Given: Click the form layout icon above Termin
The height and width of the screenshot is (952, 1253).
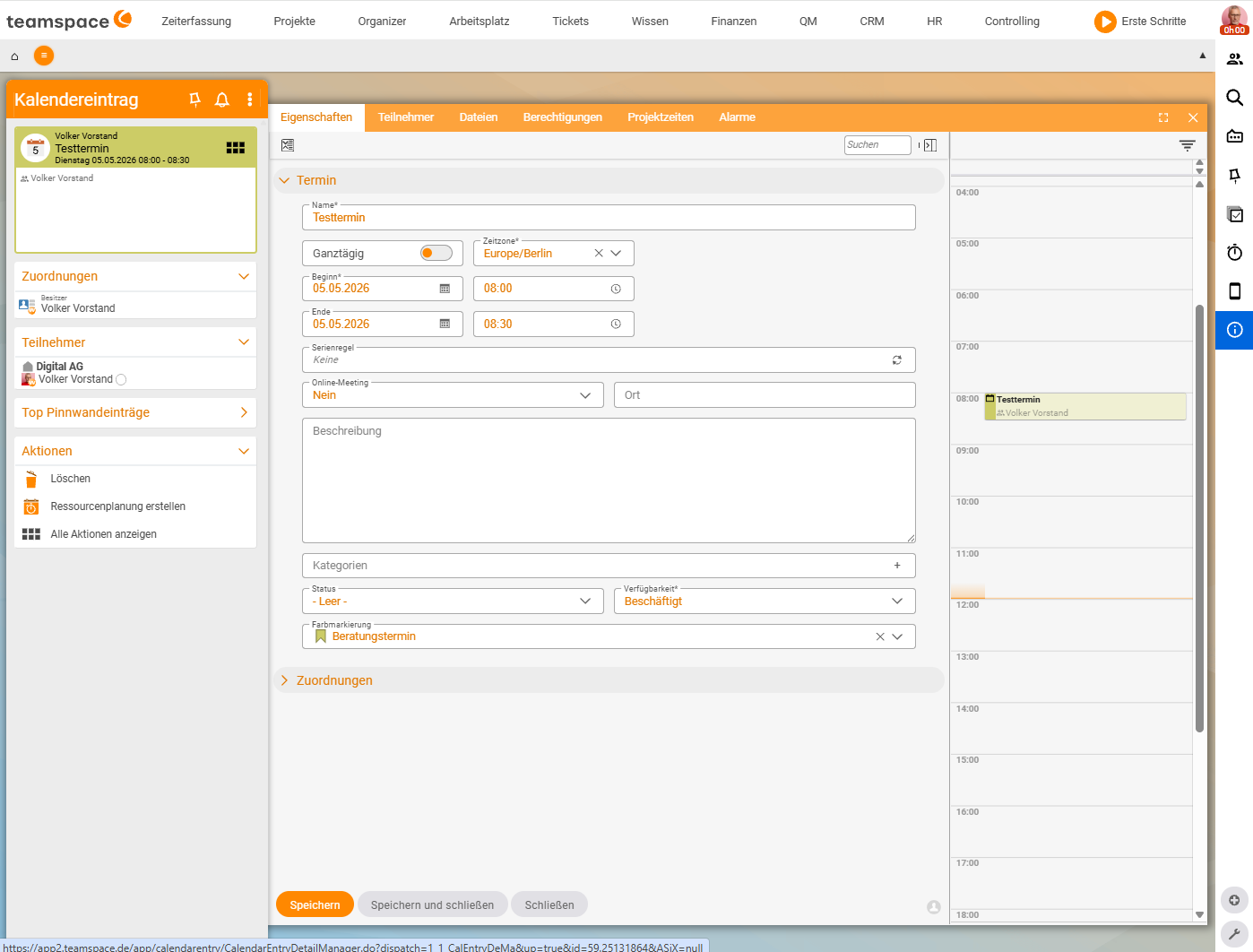Looking at the screenshot, I should (x=288, y=145).
